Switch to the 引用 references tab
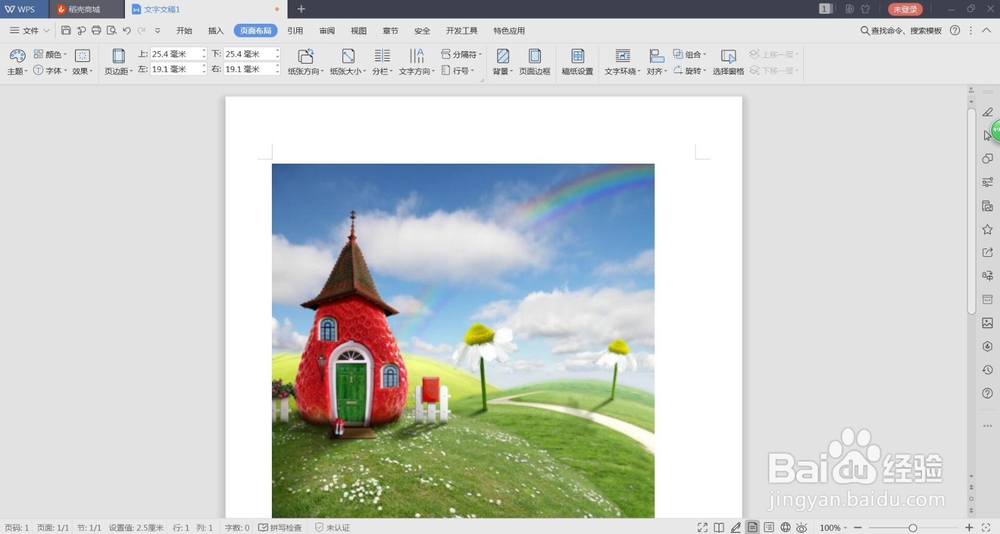Image resolution: width=1000 pixels, height=534 pixels. [295, 31]
